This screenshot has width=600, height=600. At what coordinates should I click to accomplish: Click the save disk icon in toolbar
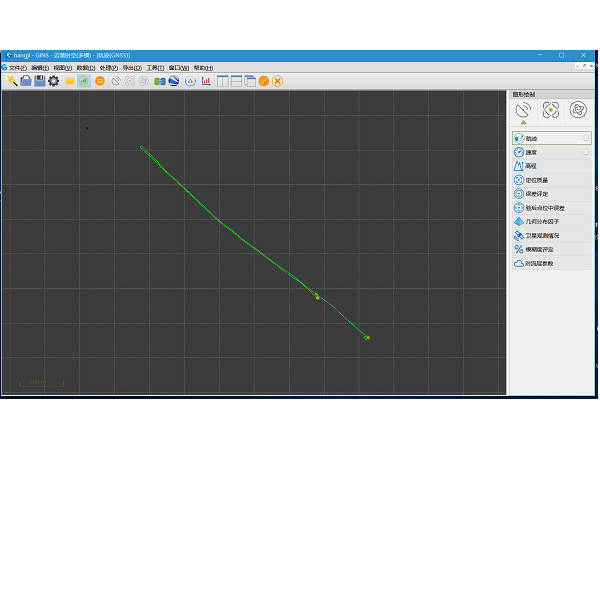[x=39, y=81]
